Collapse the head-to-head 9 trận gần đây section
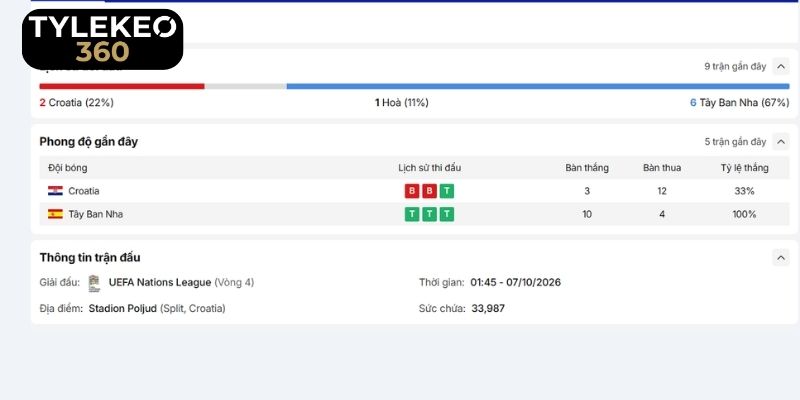Screen dimensions: 800x400 781,66
